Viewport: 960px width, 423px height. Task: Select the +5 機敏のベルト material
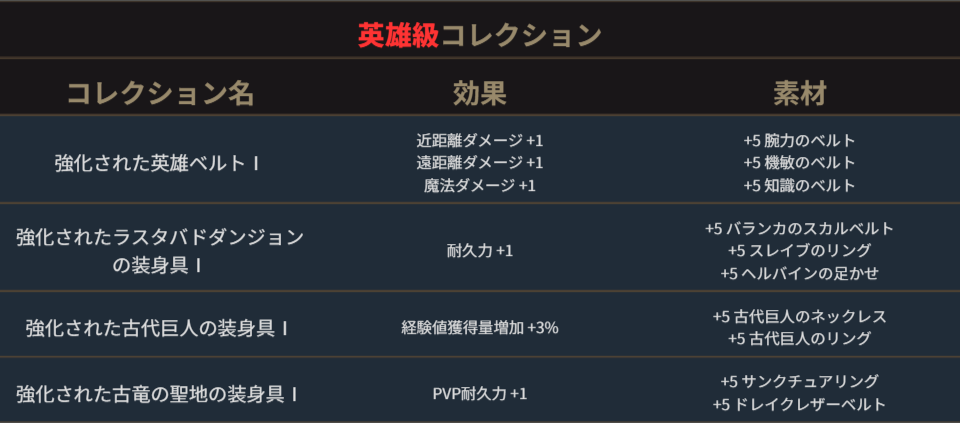coord(799,162)
